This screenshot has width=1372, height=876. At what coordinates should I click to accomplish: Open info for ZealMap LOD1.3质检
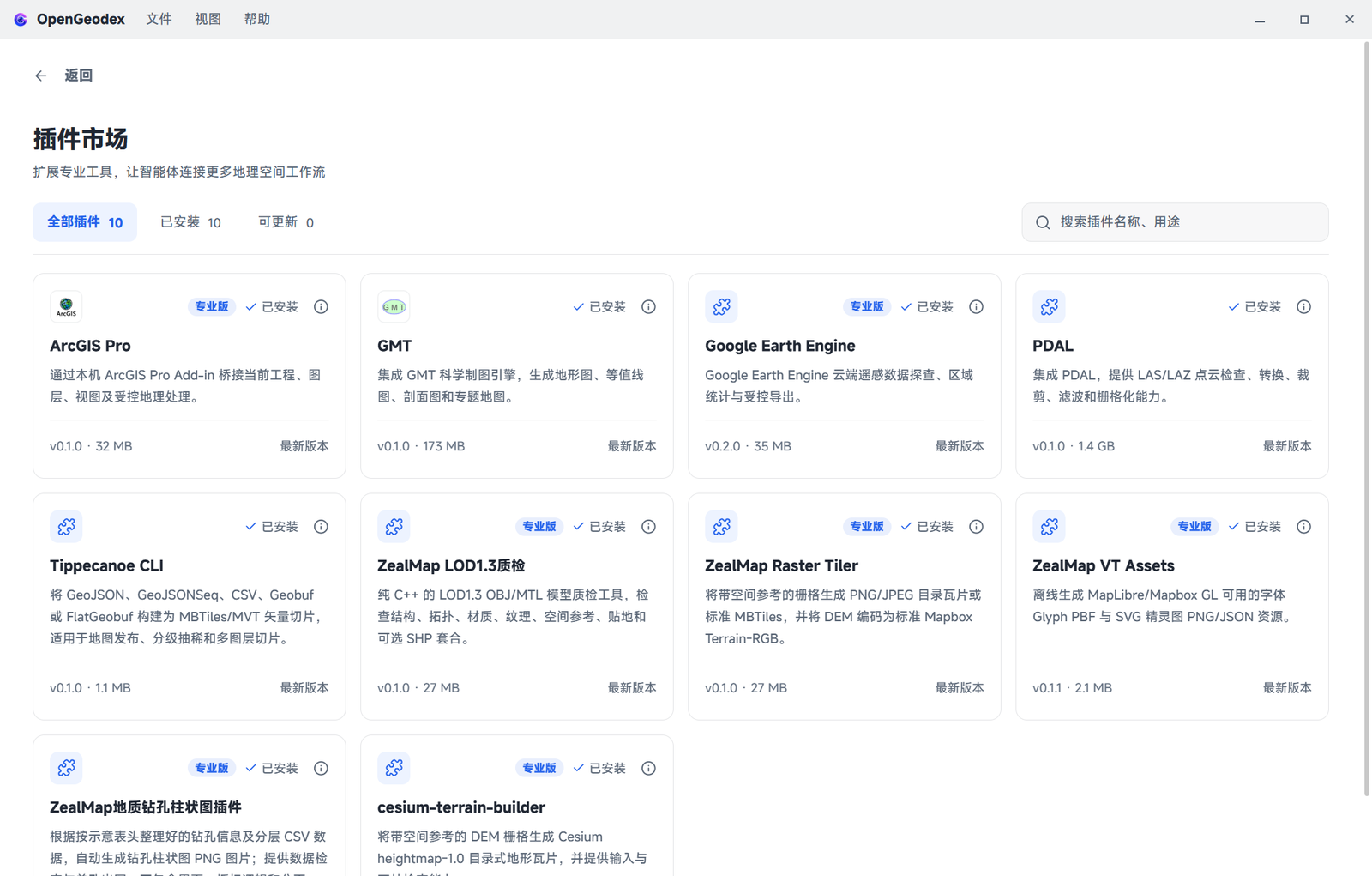click(648, 527)
